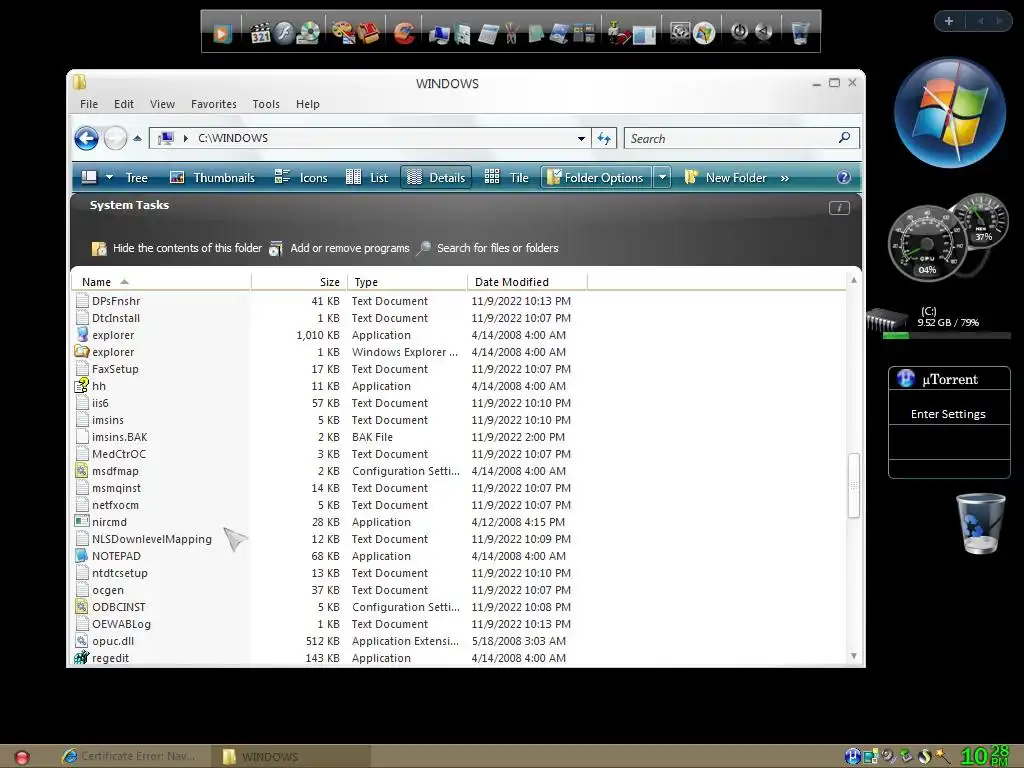This screenshot has height=768, width=1024.
Task: Open the Flash player icon in dock
Action: (284, 33)
